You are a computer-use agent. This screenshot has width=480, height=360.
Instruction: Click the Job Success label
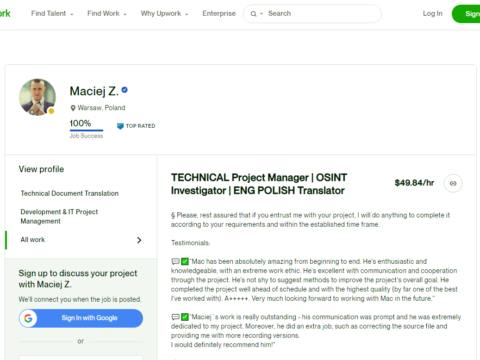tap(86, 136)
